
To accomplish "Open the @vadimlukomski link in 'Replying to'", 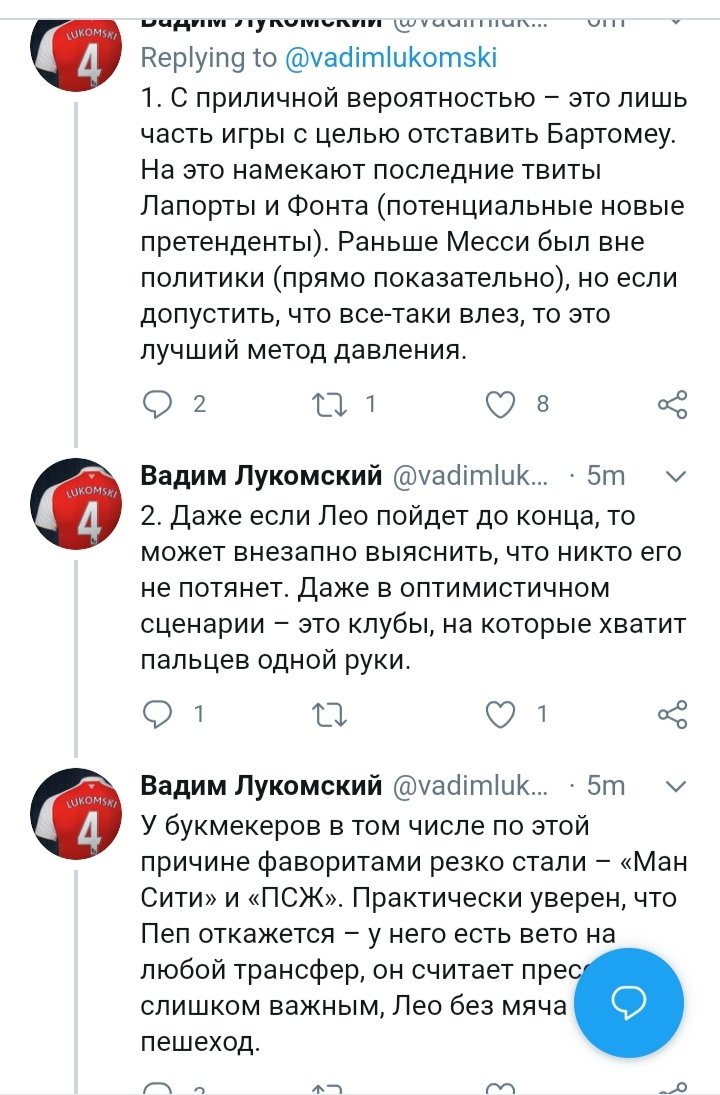I will (390, 58).
